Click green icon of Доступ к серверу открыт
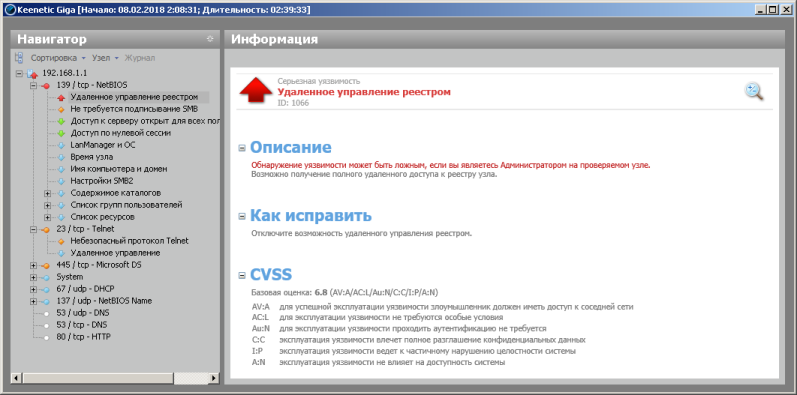The width and height of the screenshot is (797, 395). coord(61,121)
